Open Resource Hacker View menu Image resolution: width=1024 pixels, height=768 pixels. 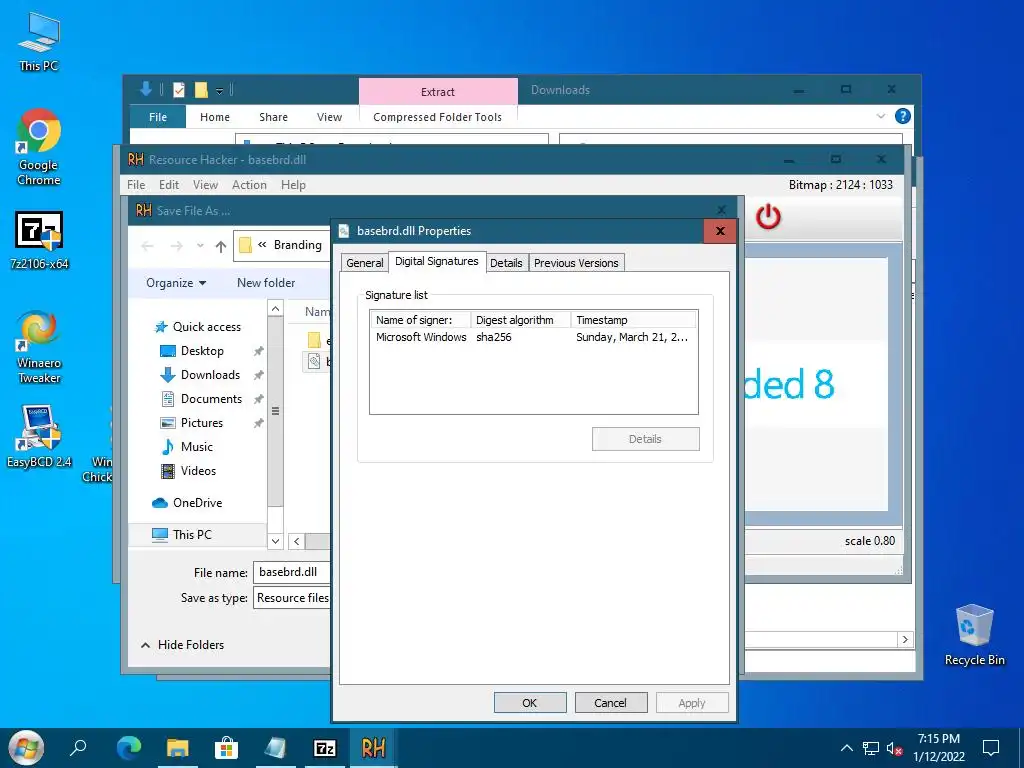pyautogui.click(x=205, y=185)
